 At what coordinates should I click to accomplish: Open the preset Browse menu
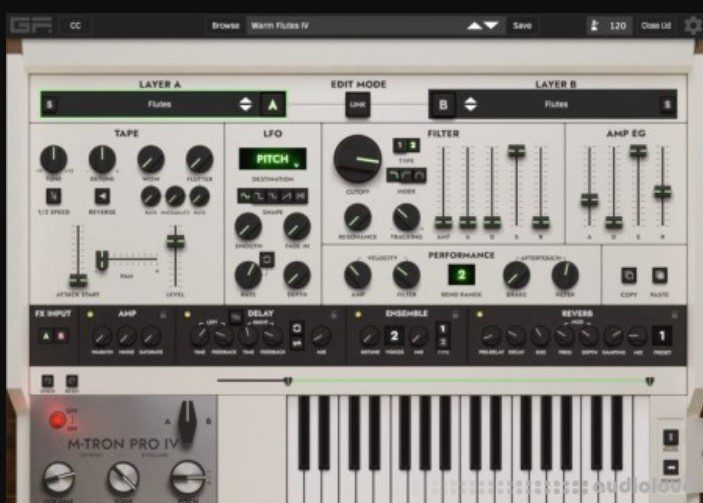(x=226, y=26)
